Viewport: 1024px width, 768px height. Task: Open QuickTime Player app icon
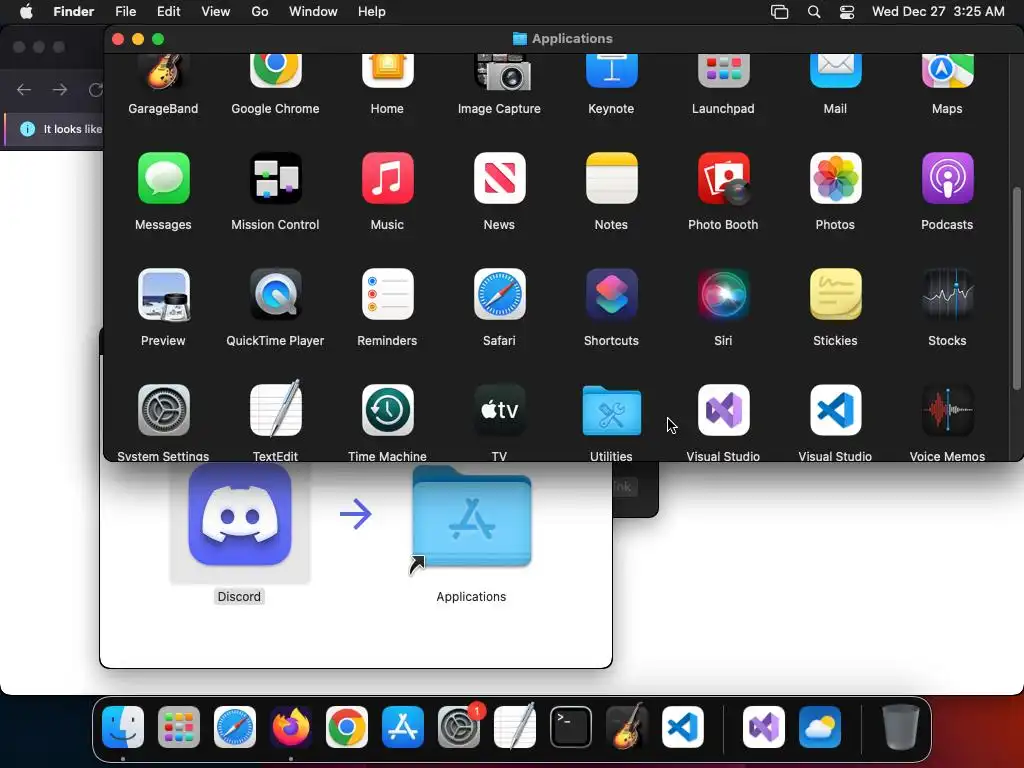275,295
